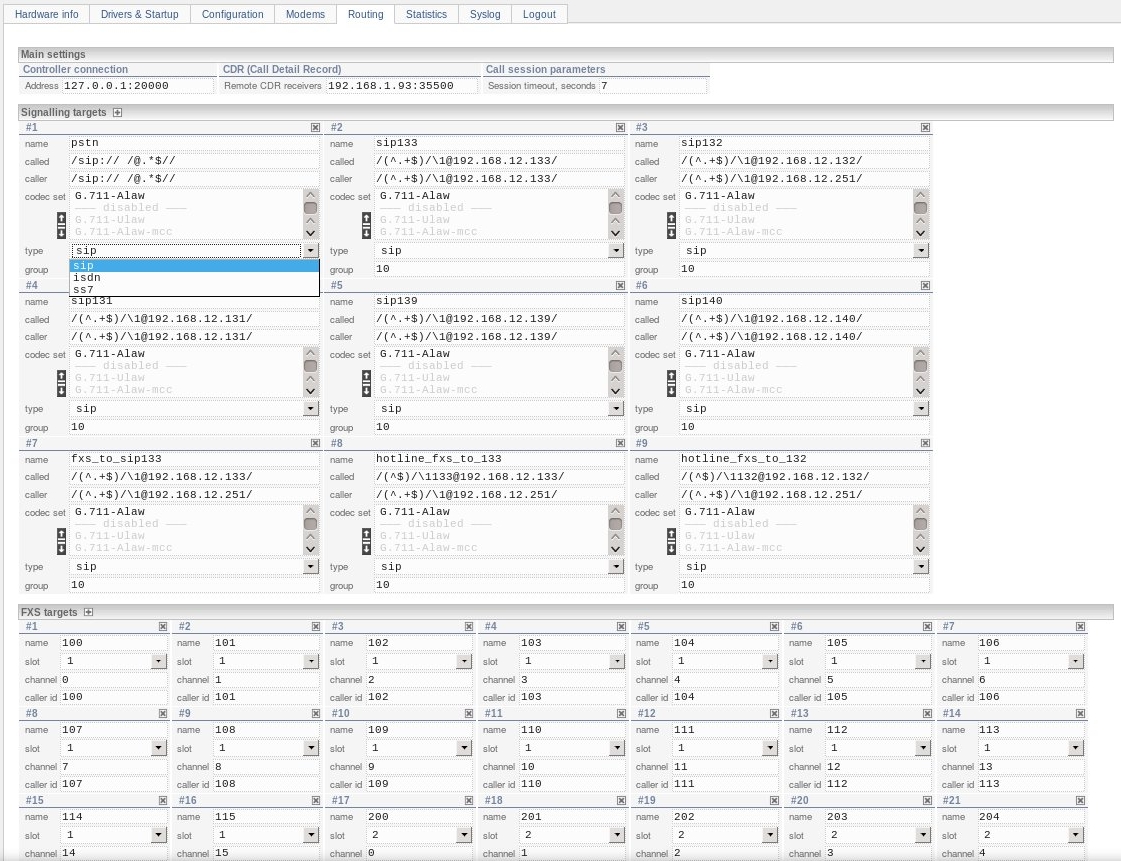Go to the Configuration tab
This screenshot has width=1121, height=861.
point(232,14)
